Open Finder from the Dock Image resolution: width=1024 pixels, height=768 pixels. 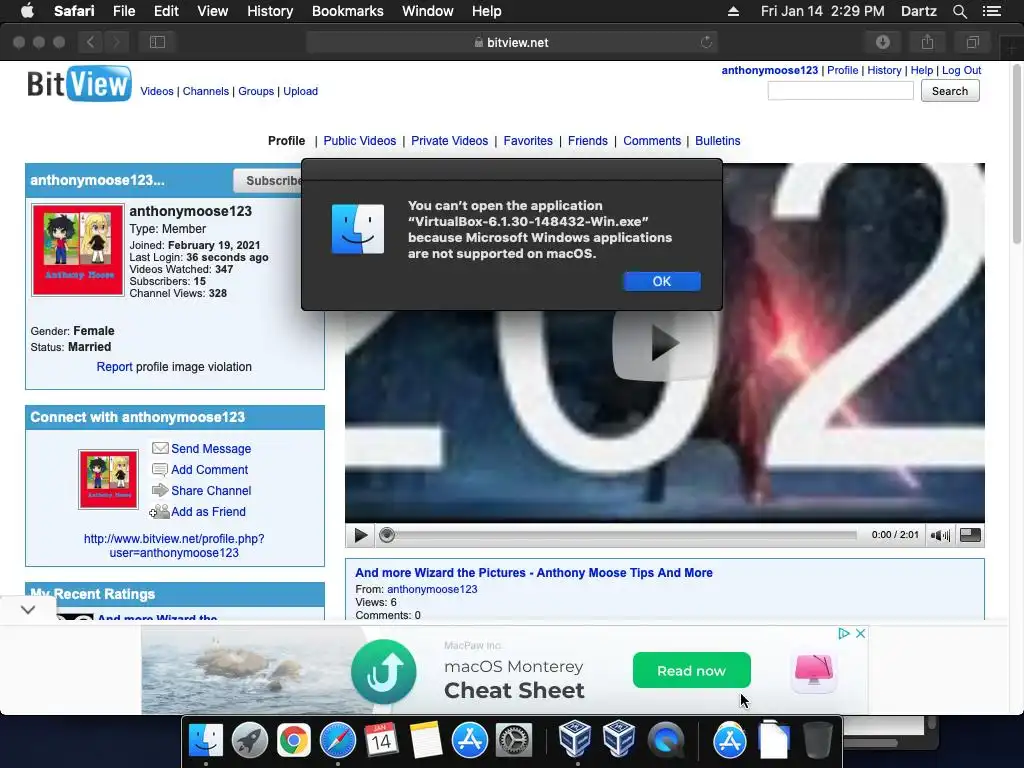coord(206,741)
